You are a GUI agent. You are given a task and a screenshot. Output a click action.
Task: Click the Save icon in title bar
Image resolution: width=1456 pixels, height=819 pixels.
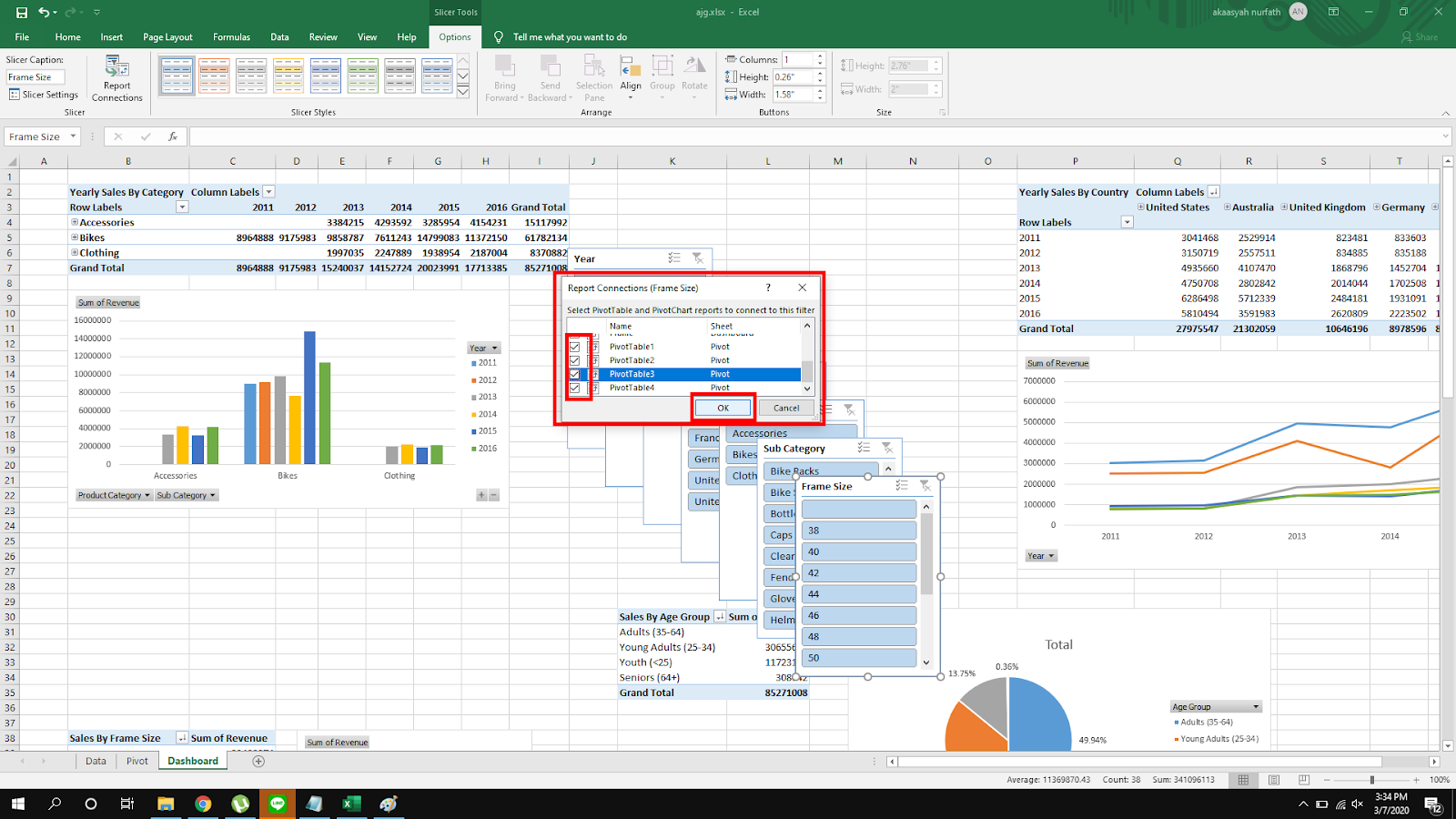click(x=22, y=12)
